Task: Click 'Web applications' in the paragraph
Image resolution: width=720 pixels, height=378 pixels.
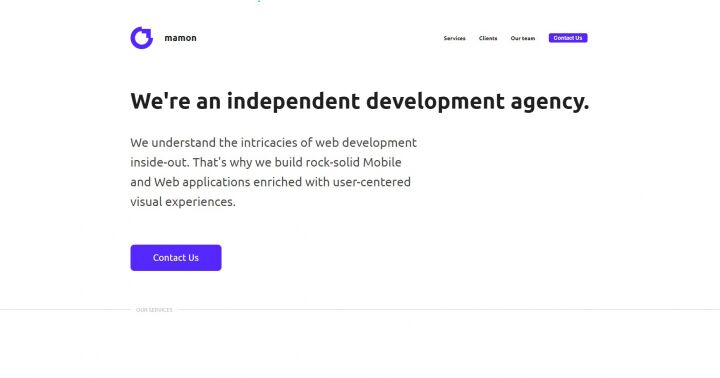Action: coord(202,182)
